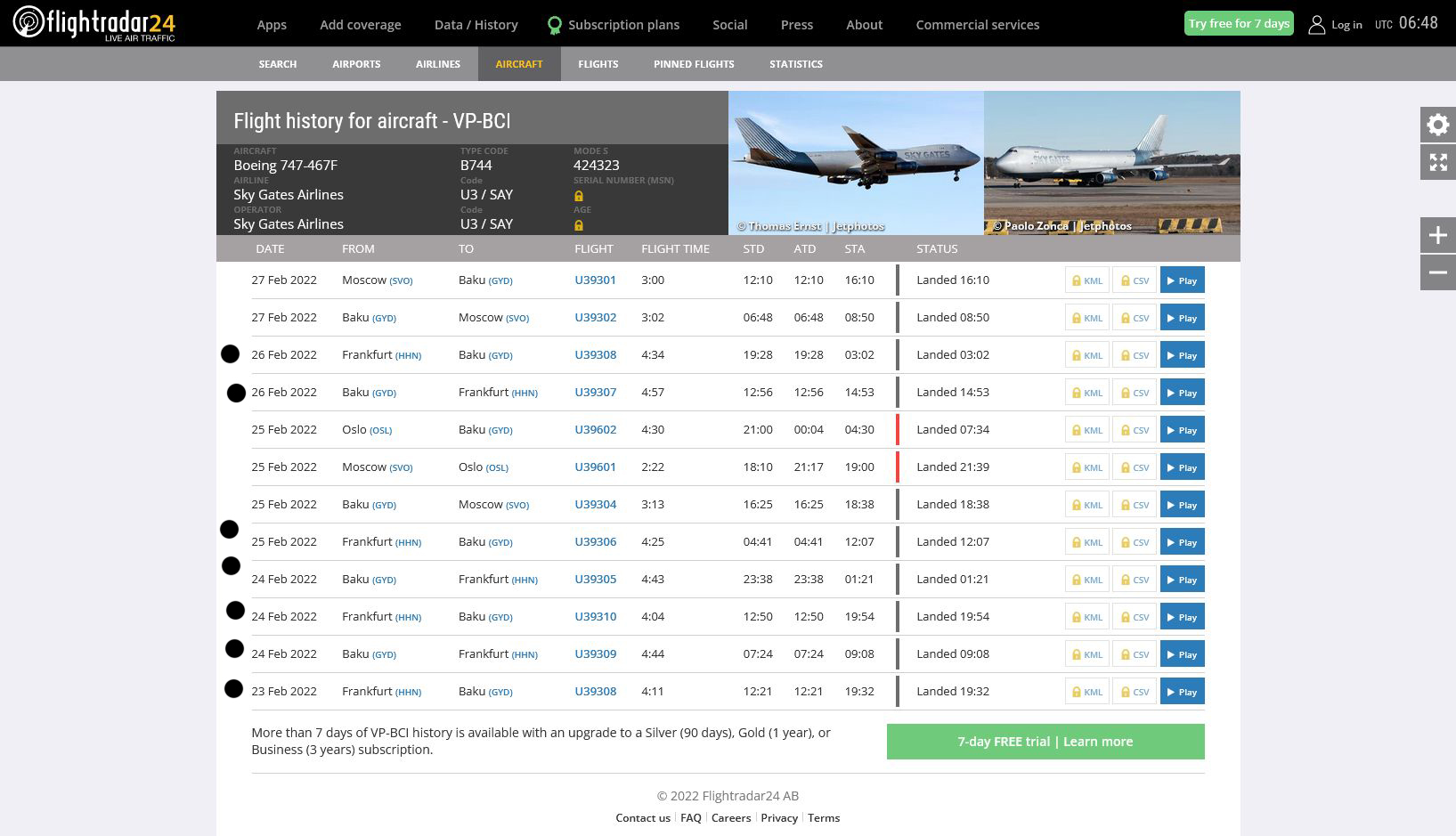Click the 7-day FREE trial banner
Image resolution: width=1456 pixels, height=836 pixels.
click(1045, 742)
